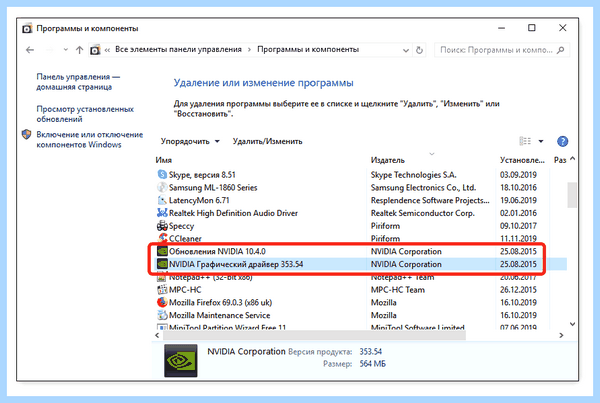Click the shield icon beside Windows components

coord(26,135)
